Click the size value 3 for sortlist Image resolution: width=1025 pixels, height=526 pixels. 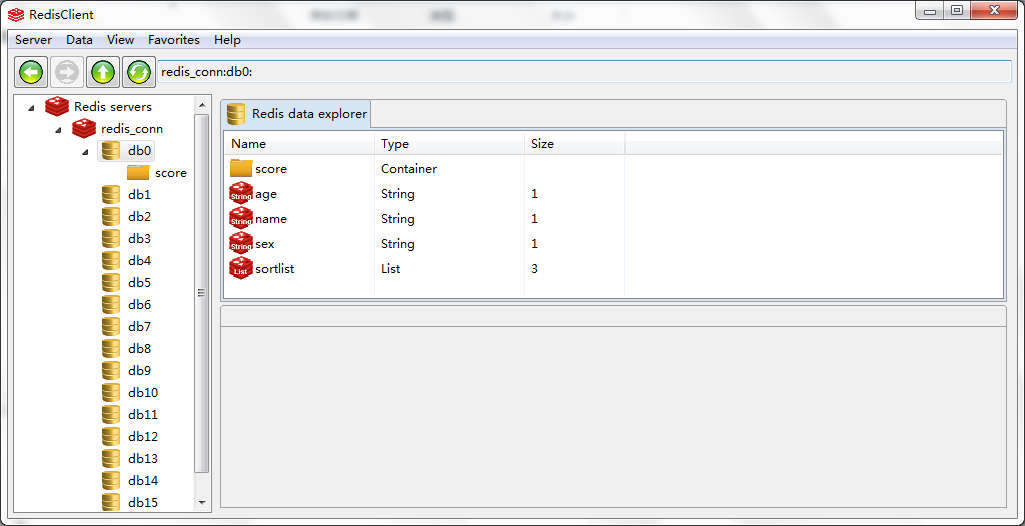[x=535, y=269]
